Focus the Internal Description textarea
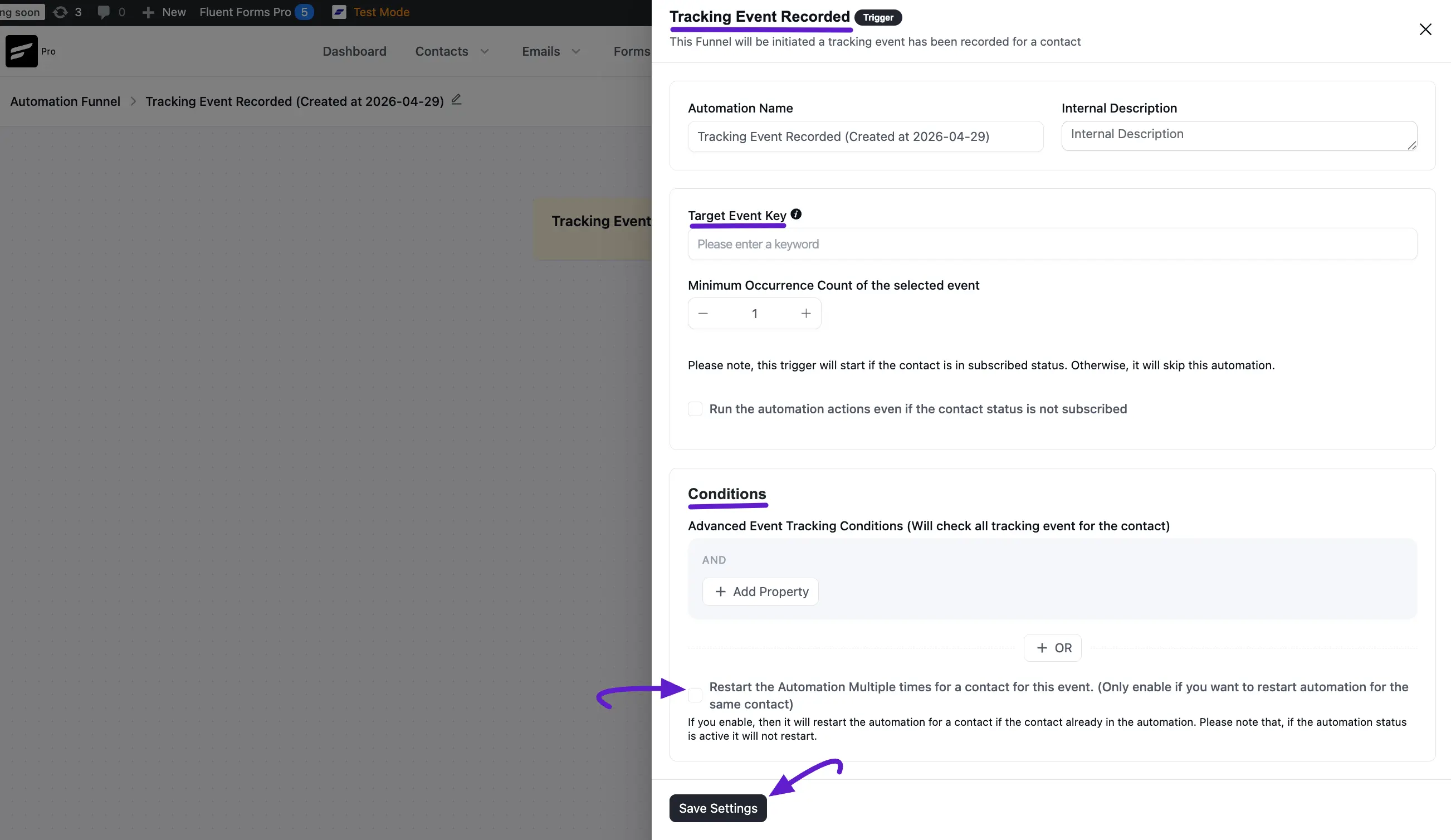 coord(1239,136)
